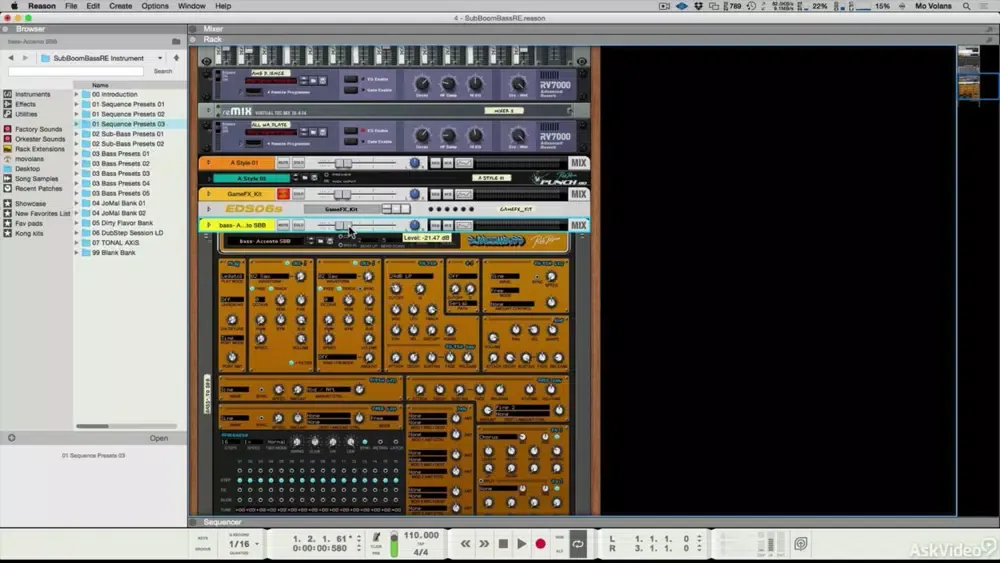Solo the GameFX_Kit mix channel
The height and width of the screenshot is (563, 1000).
pyautogui.click(x=298, y=194)
